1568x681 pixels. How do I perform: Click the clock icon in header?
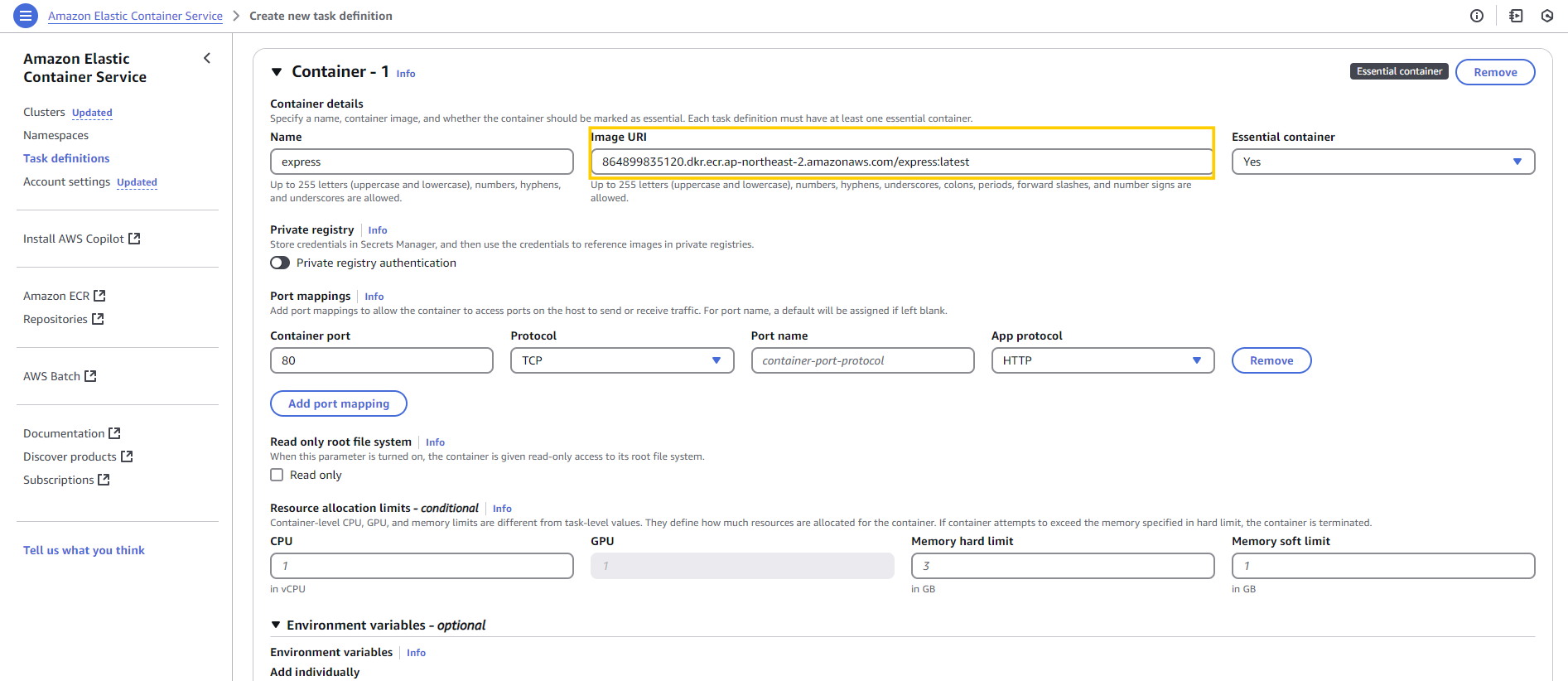pyautogui.click(x=1547, y=16)
